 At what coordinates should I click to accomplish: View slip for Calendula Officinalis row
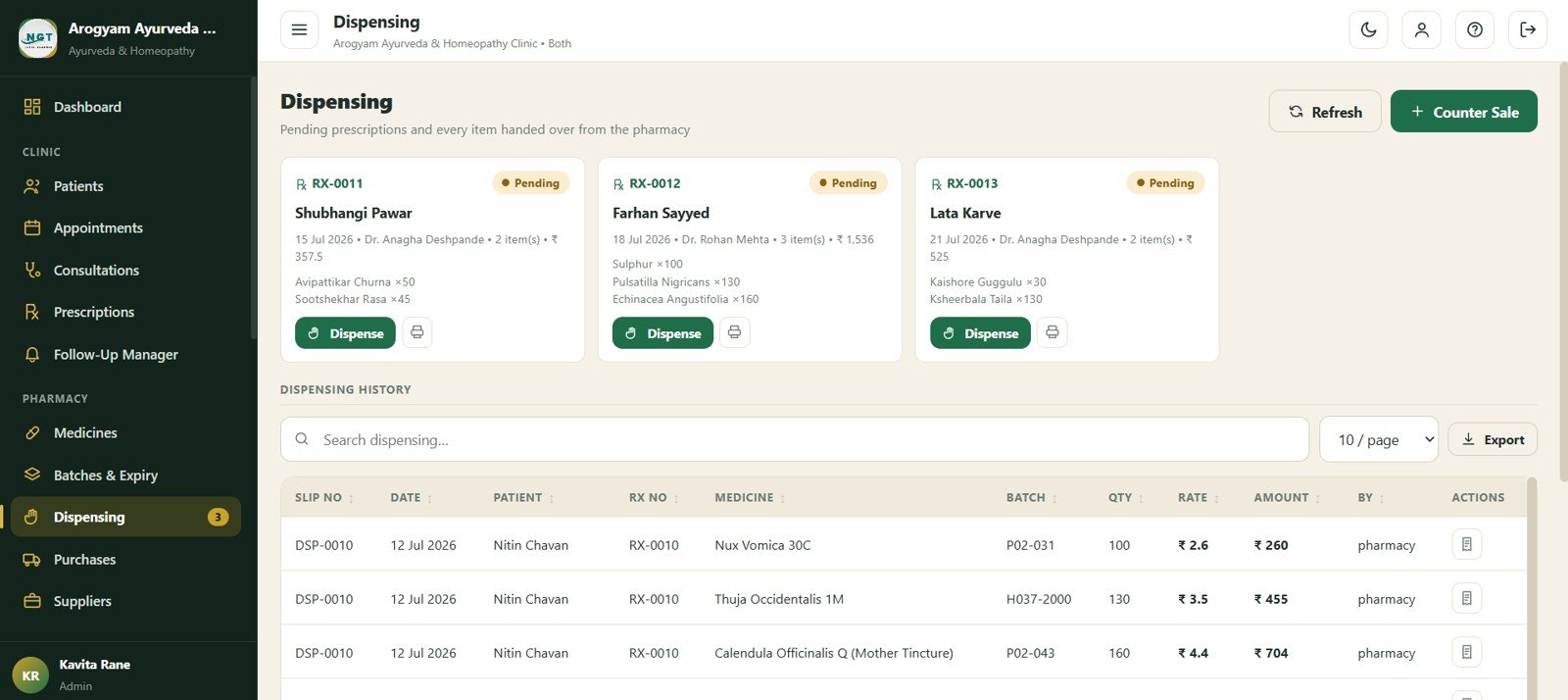[1466, 652]
